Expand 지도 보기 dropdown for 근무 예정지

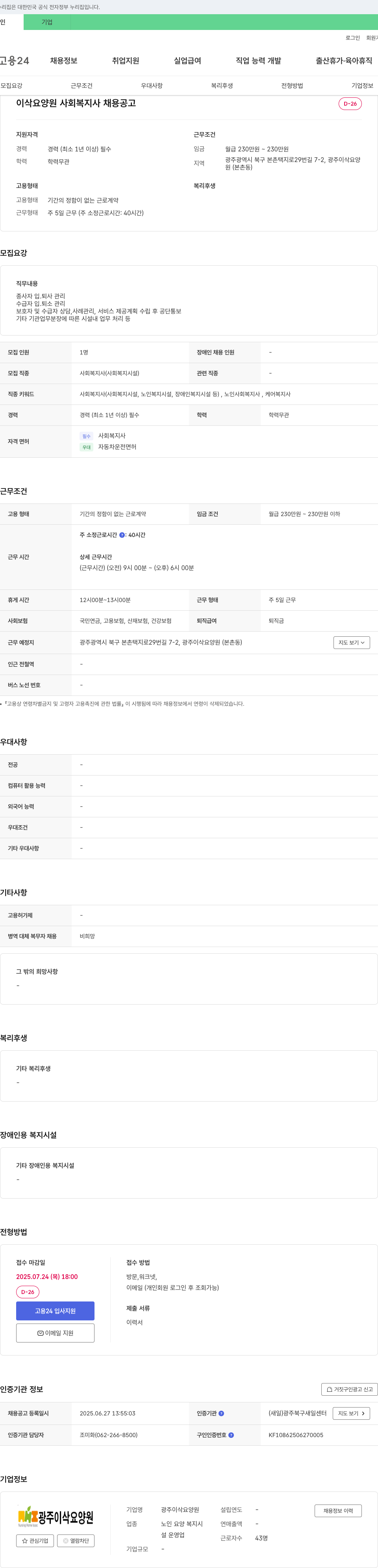pos(352,643)
